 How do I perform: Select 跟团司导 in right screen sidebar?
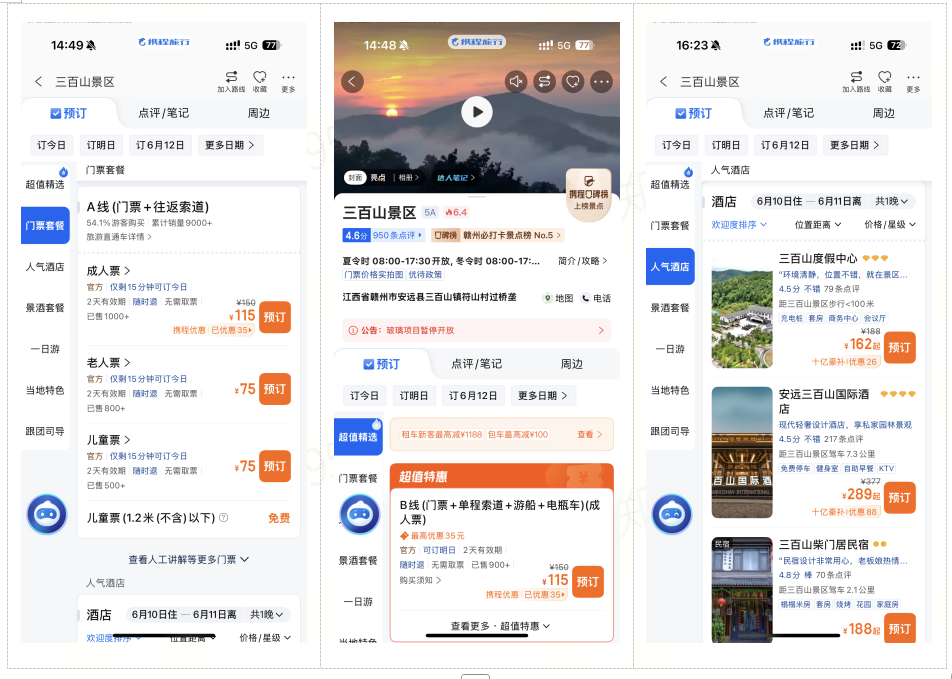point(670,431)
